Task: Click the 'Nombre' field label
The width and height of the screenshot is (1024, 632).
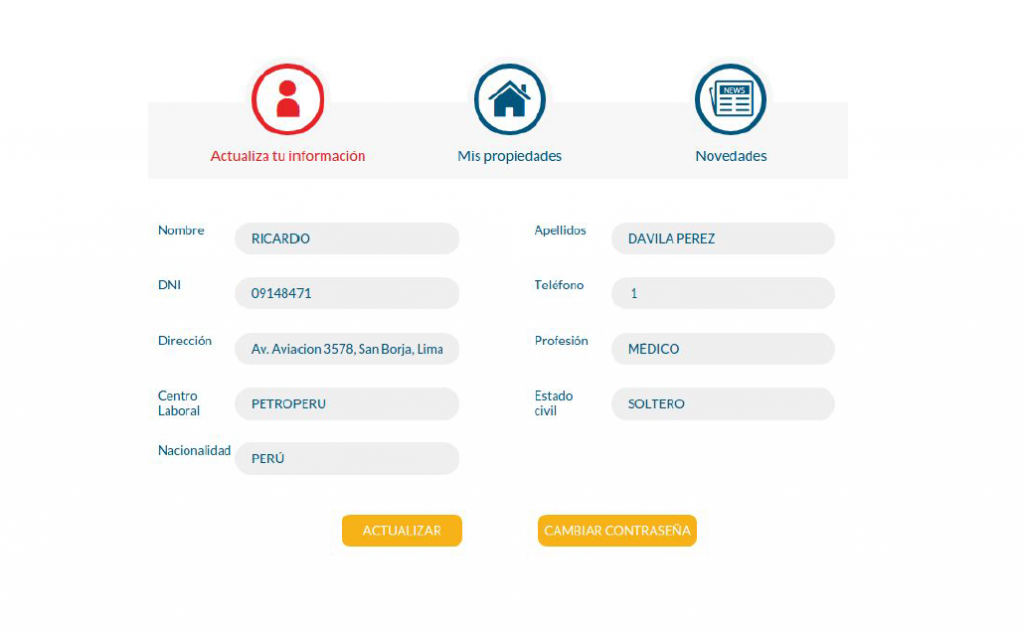Action: pyautogui.click(x=181, y=230)
